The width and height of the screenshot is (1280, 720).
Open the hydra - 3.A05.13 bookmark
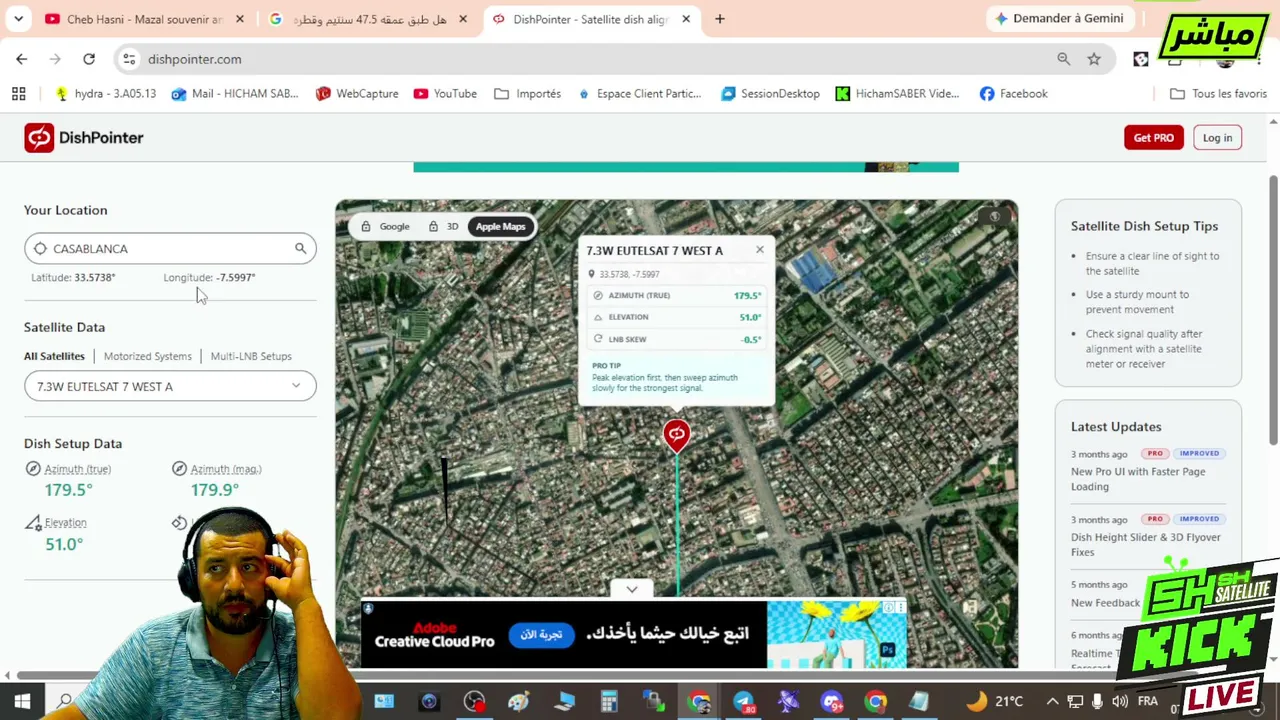tap(106, 93)
